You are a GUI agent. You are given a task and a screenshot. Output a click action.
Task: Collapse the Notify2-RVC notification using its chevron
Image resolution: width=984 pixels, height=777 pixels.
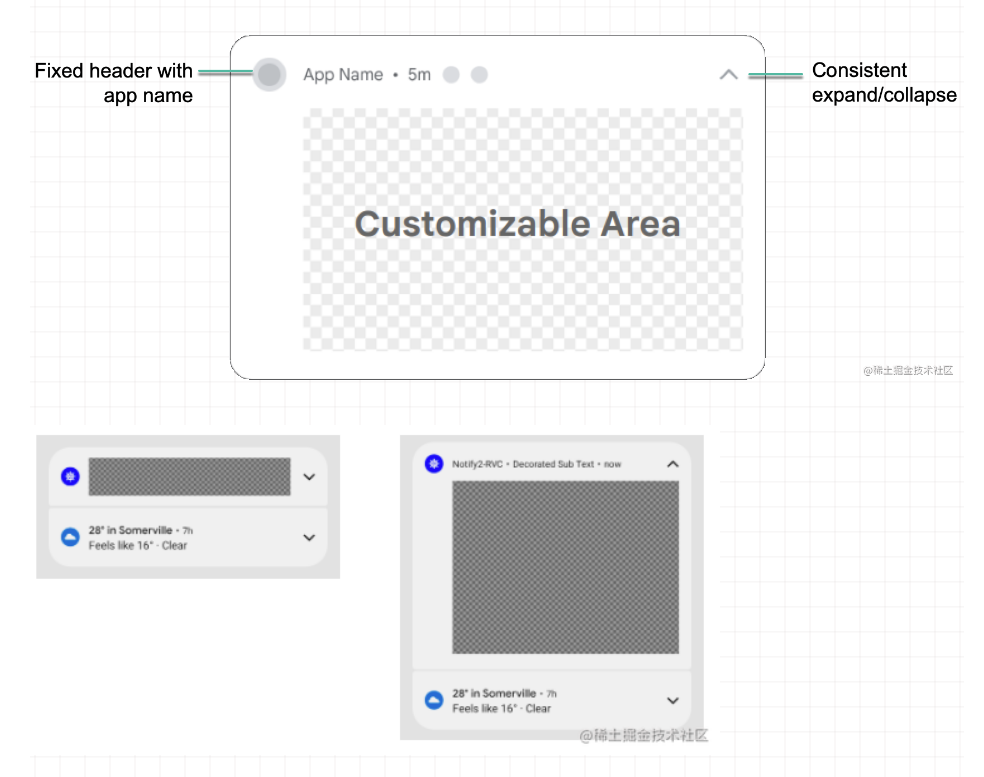coord(672,464)
